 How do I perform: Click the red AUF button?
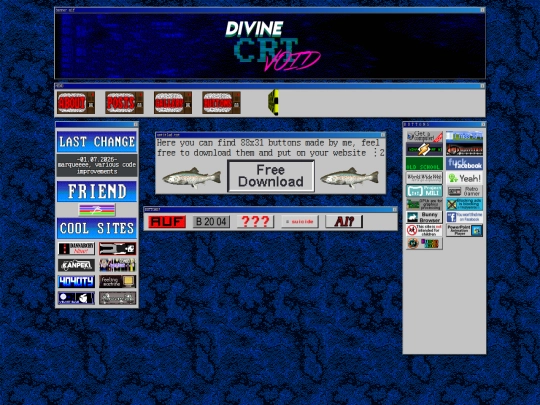pyautogui.click(x=167, y=222)
